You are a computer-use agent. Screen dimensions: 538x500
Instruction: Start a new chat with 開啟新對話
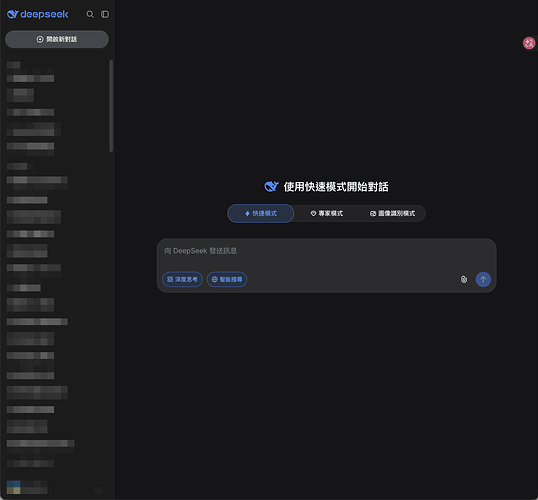pos(57,39)
